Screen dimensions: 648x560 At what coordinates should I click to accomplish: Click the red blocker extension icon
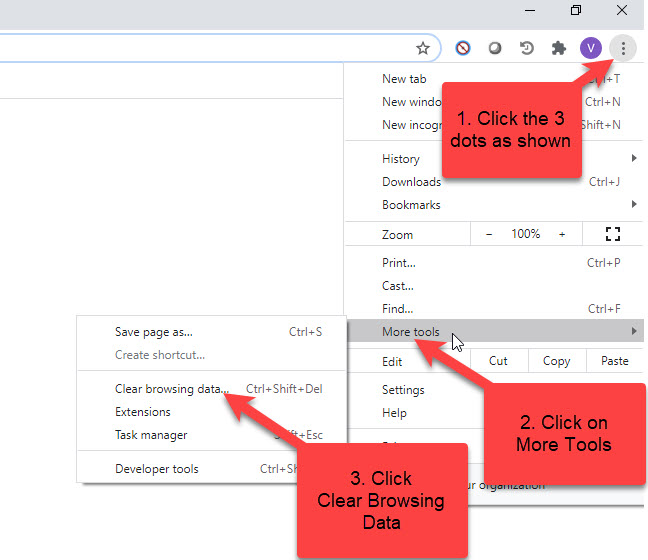click(463, 48)
